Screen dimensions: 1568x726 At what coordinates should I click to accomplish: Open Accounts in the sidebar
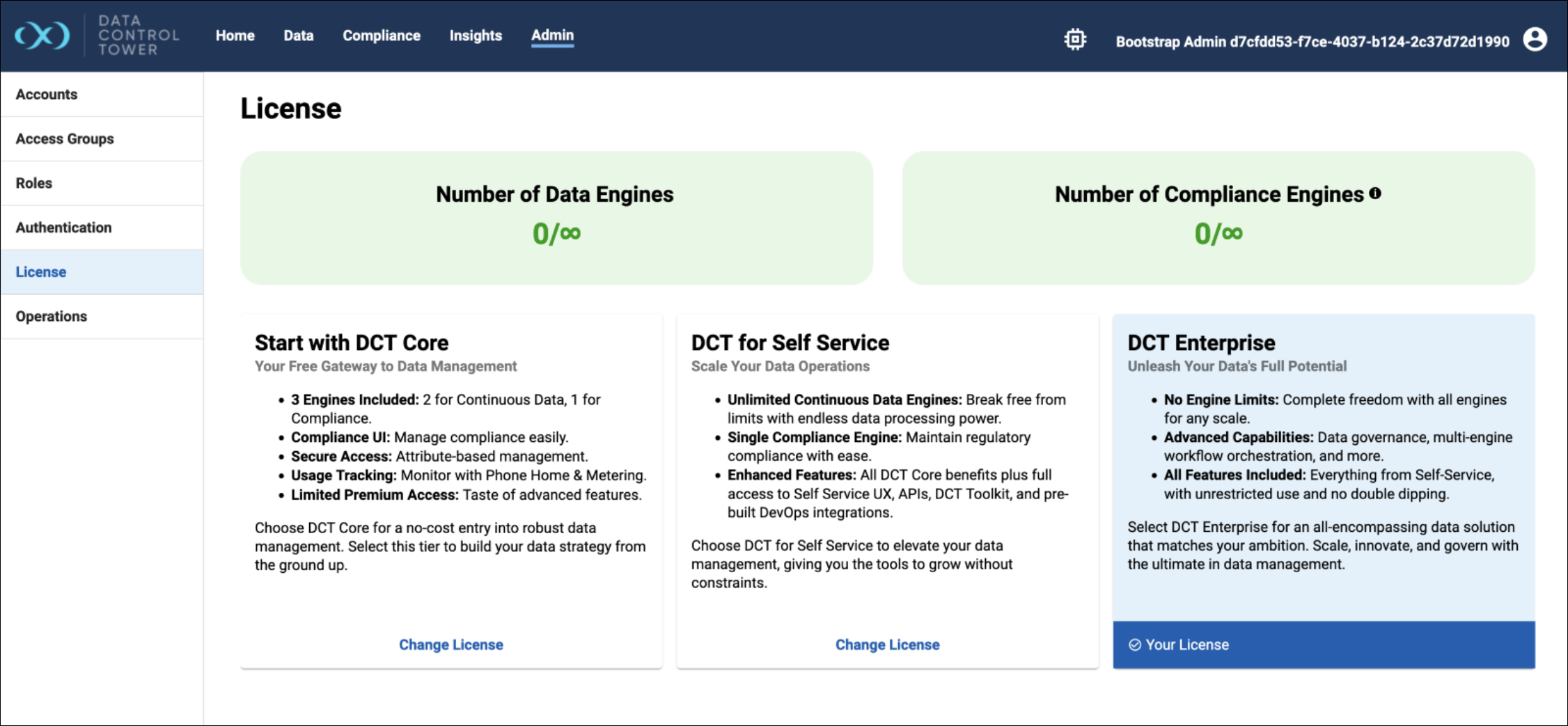point(47,95)
